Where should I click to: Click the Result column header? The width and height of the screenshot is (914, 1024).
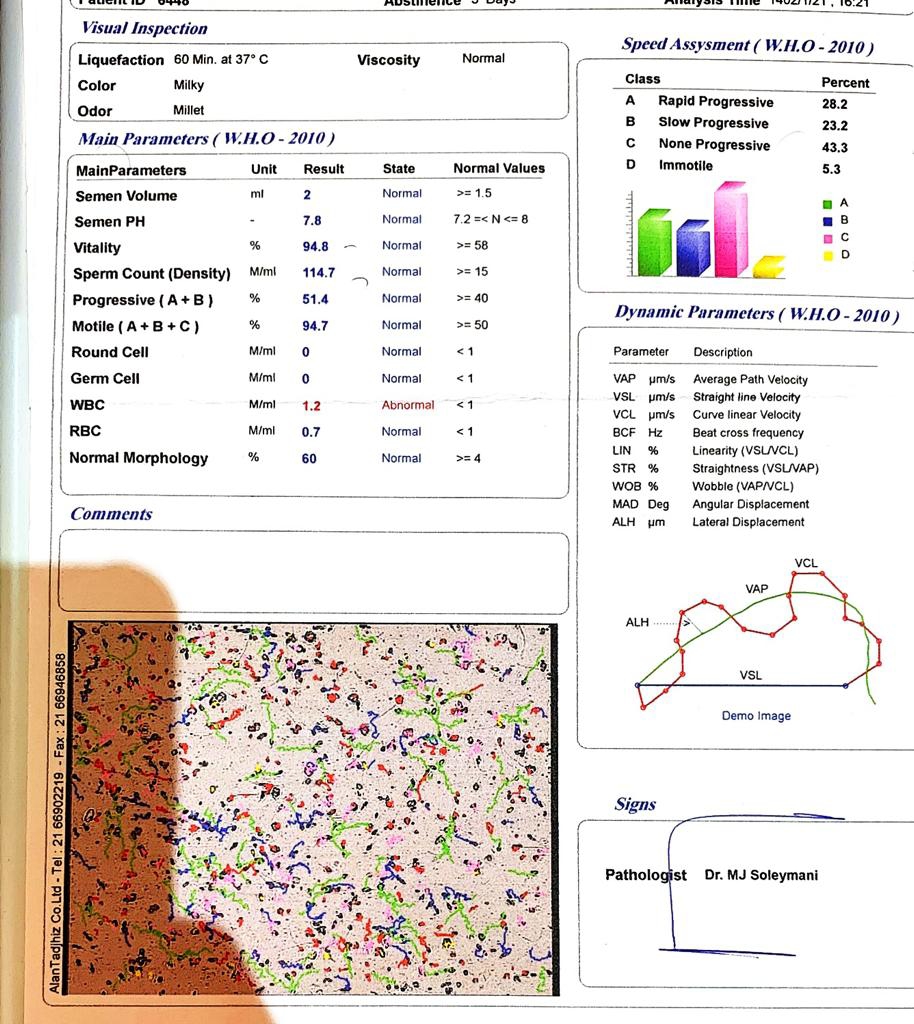323,169
